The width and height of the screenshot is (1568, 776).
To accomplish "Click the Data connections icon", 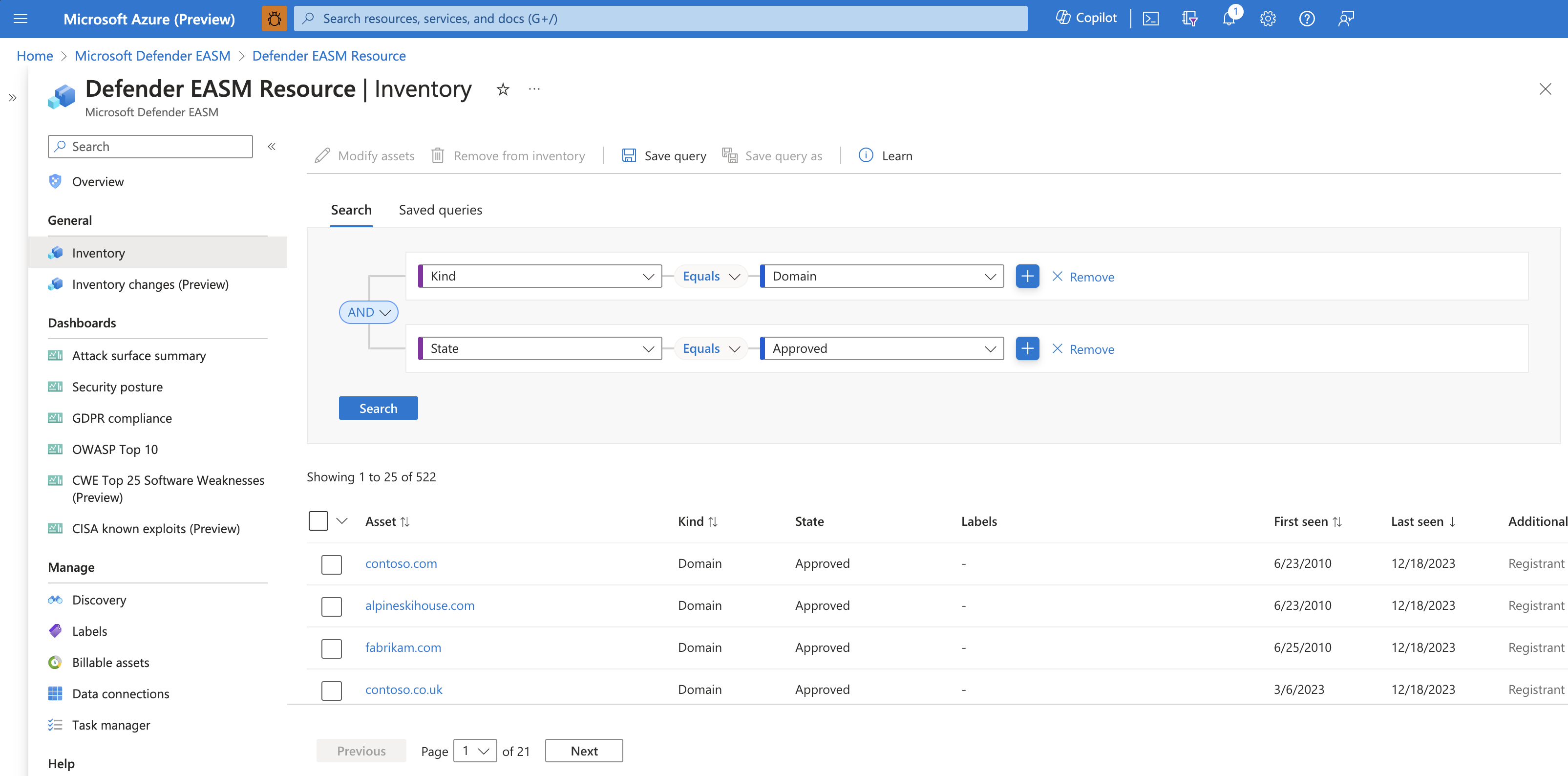I will [54, 693].
